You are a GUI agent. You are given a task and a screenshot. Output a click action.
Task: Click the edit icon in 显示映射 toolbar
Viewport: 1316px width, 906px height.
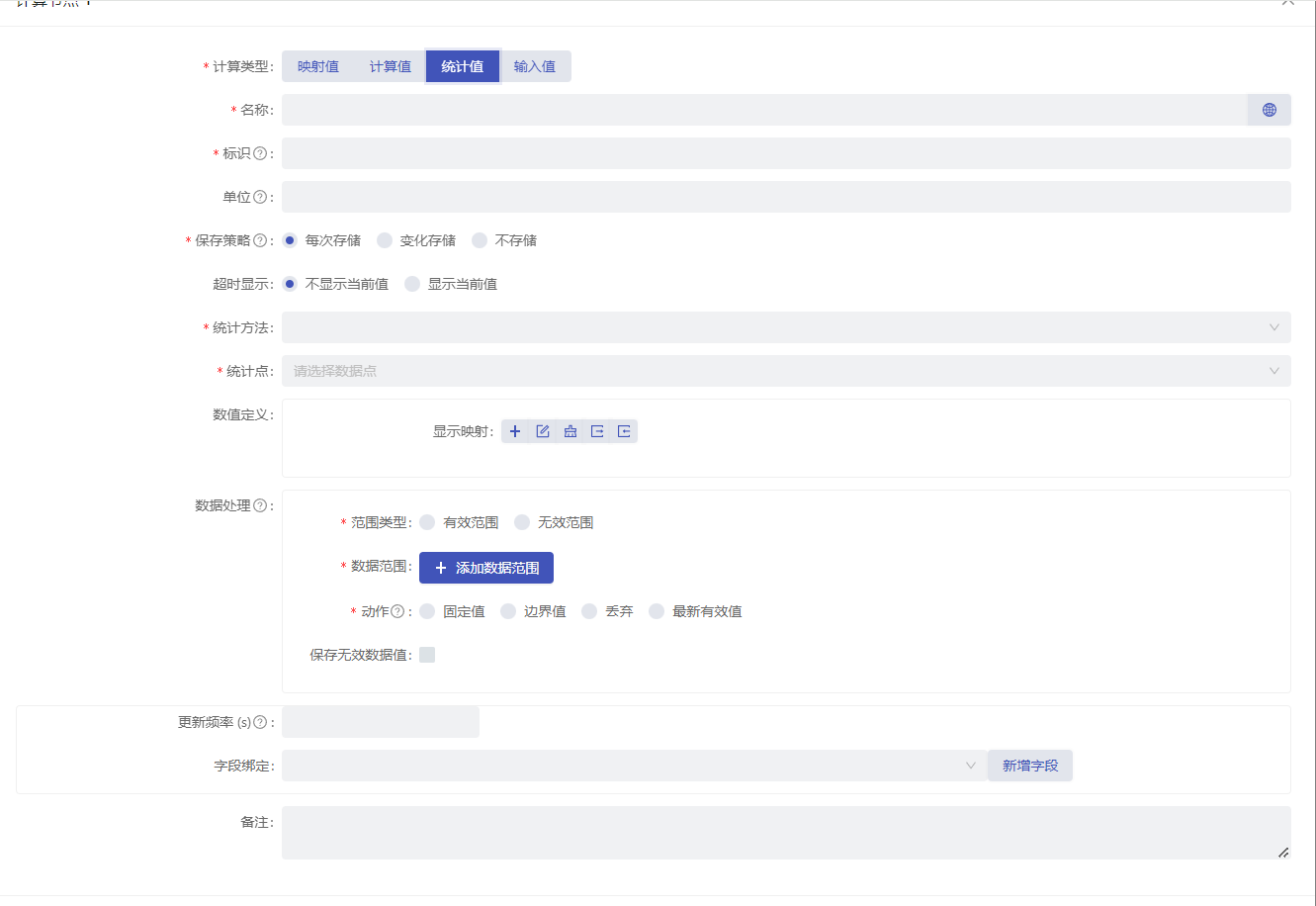[543, 431]
